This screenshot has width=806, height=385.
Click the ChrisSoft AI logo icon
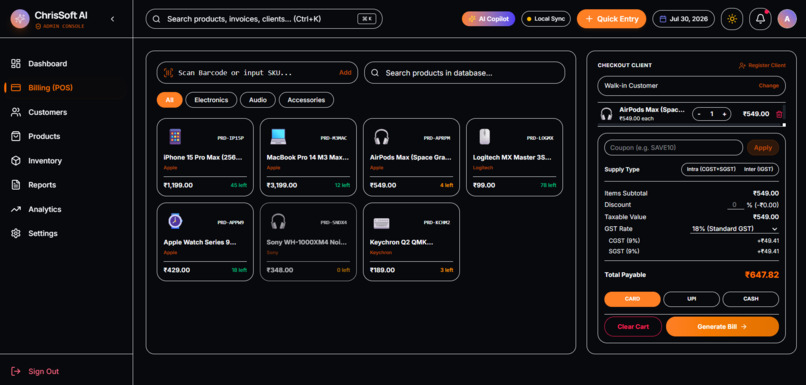tap(20, 19)
